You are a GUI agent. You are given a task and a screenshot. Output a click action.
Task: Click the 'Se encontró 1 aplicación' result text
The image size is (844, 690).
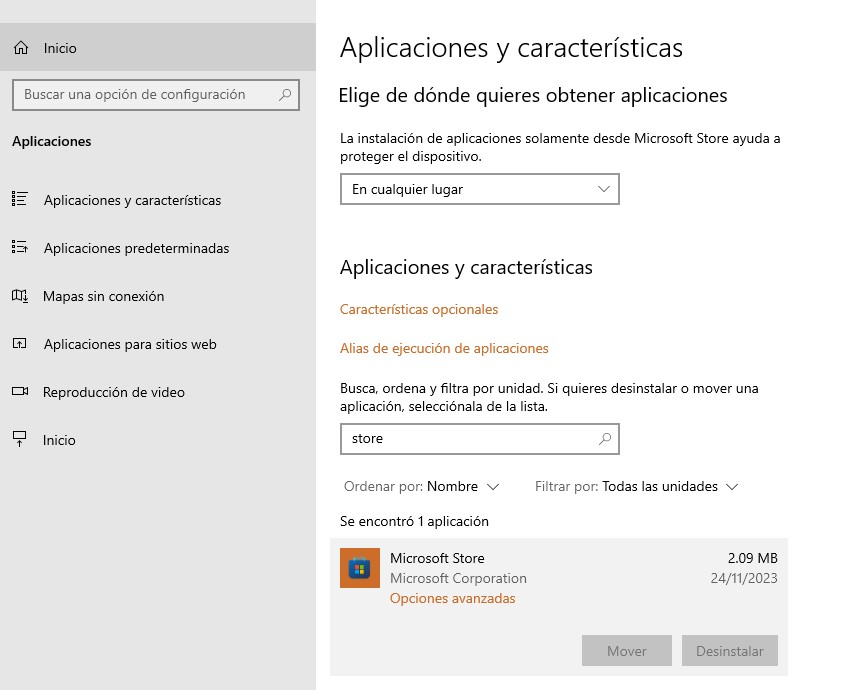pyautogui.click(x=414, y=521)
